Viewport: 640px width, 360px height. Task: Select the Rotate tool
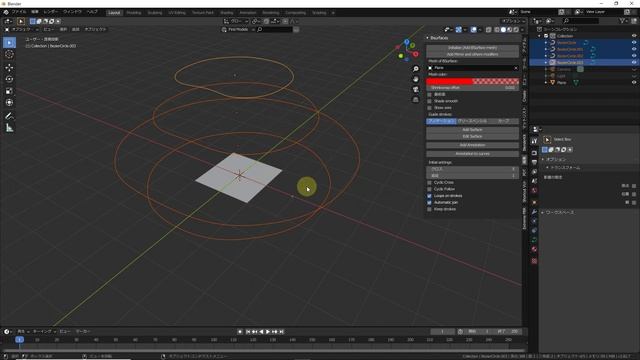(9, 79)
